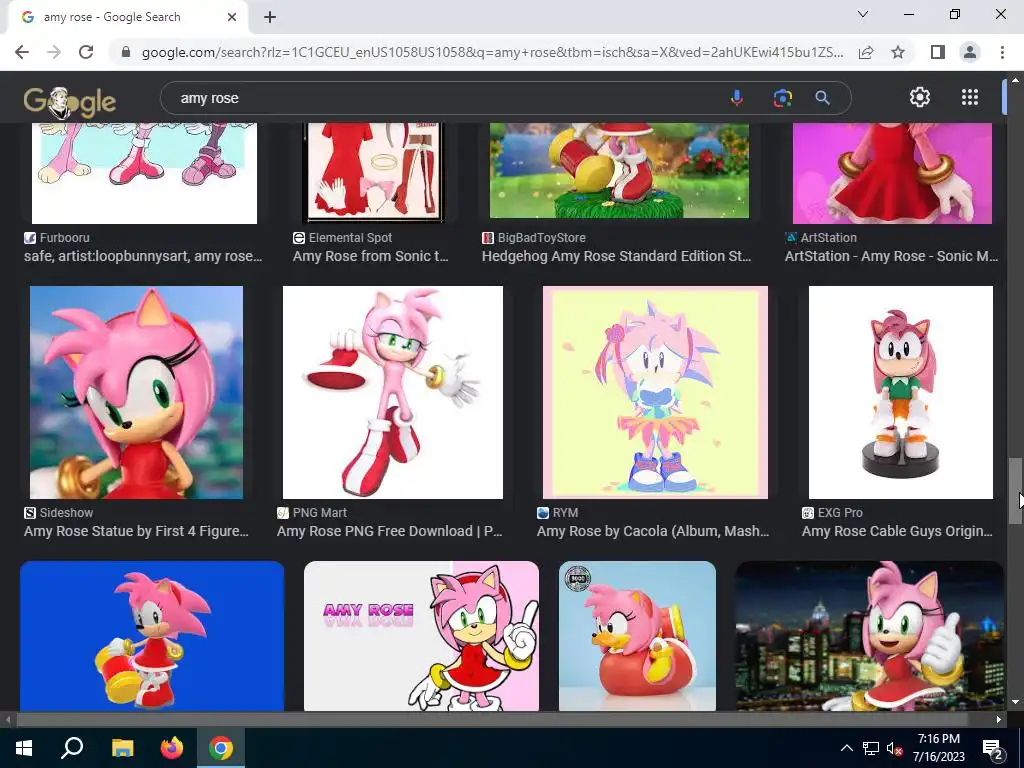Open the Sideshow Amy Rose statue image

point(136,392)
